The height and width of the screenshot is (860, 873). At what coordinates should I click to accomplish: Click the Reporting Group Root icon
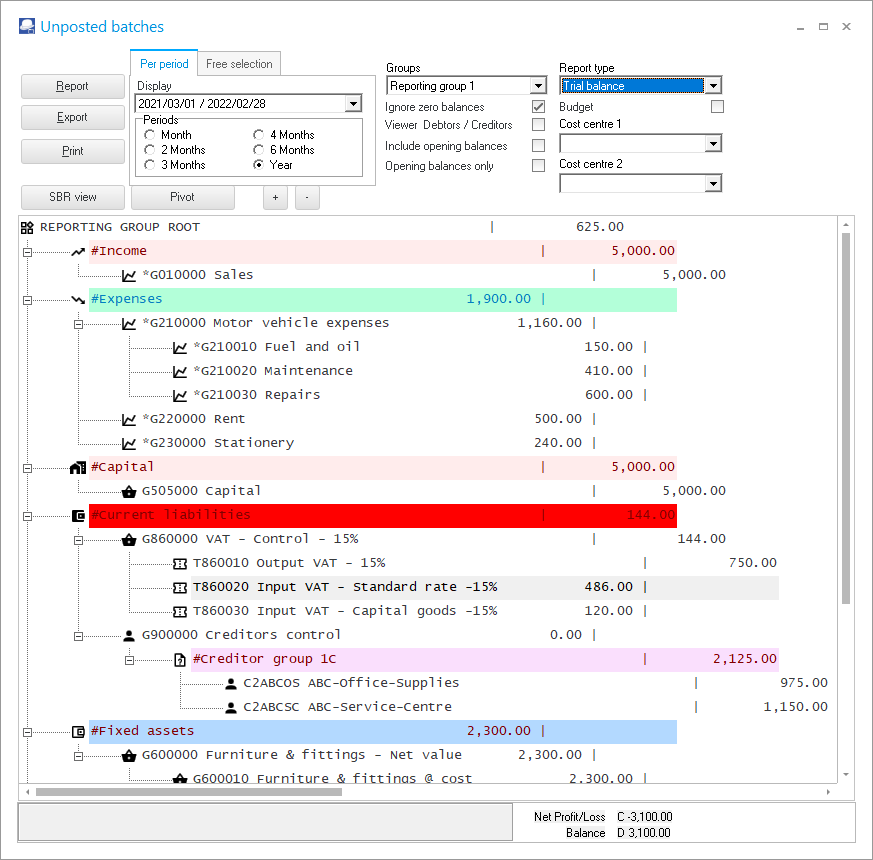pyautogui.click(x=28, y=227)
